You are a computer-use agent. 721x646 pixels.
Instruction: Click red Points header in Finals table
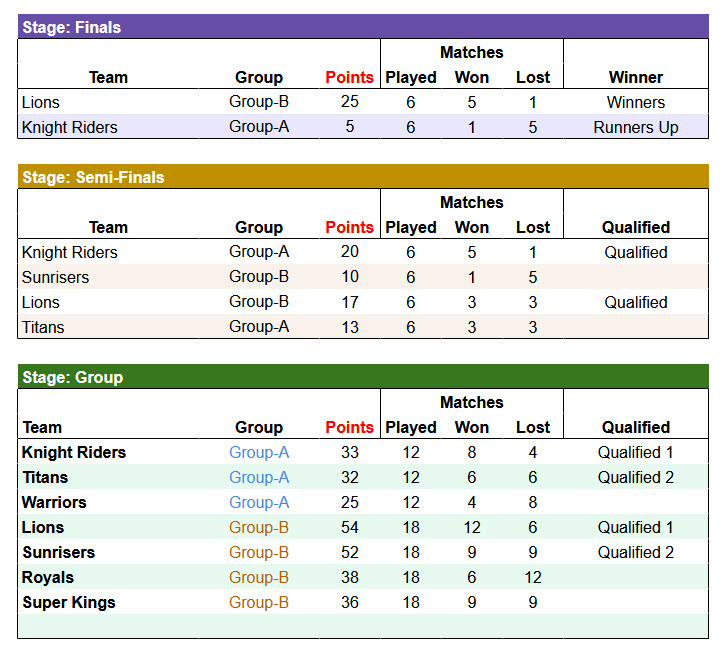(x=349, y=77)
